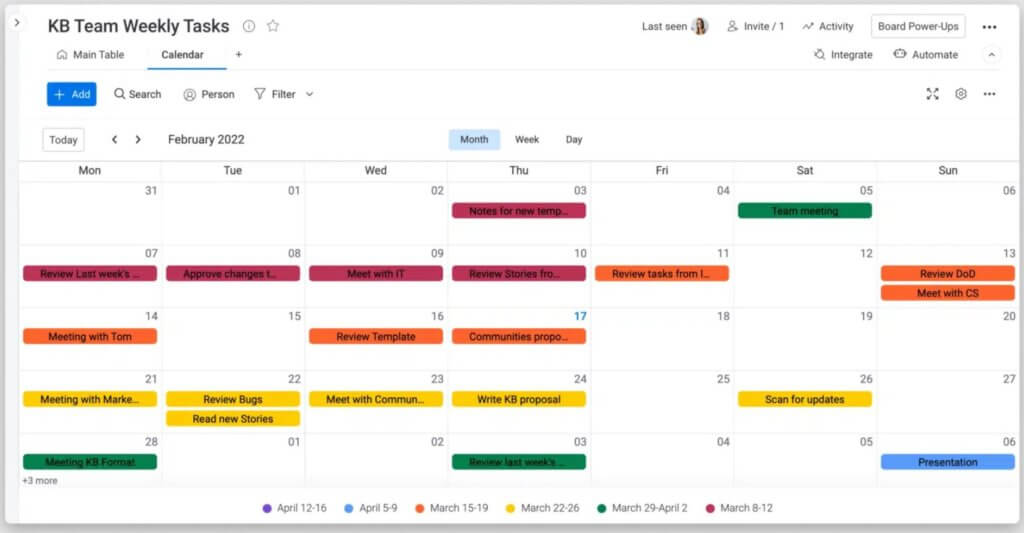Go to the previous month
This screenshot has height=533, width=1024.
[x=114, y=139]
